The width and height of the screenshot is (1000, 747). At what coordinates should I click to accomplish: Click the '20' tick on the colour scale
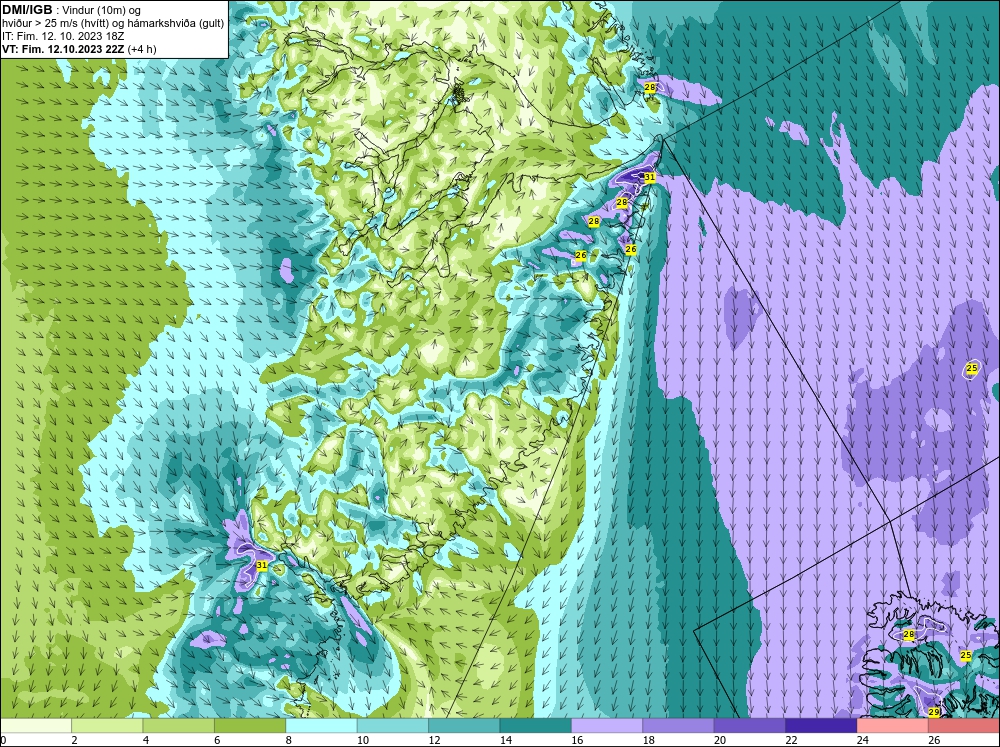719,741
